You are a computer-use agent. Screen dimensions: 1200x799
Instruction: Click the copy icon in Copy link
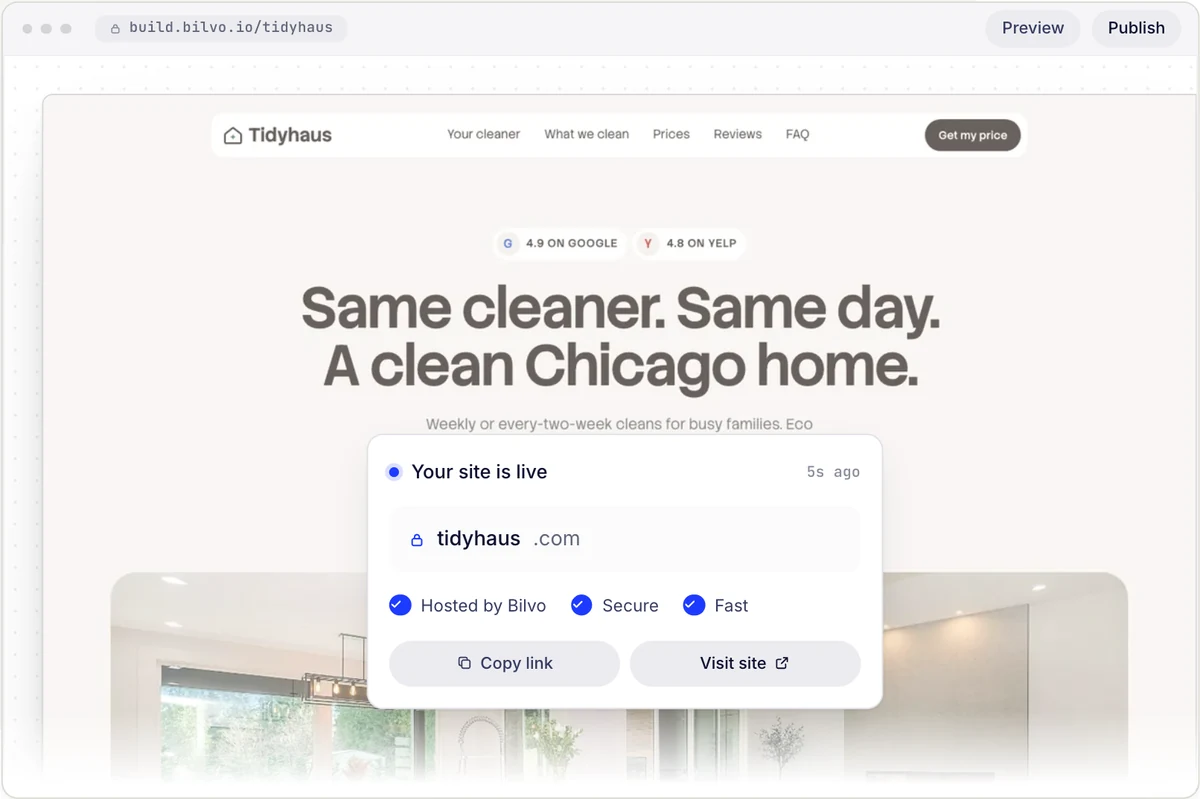pos(464,663)
